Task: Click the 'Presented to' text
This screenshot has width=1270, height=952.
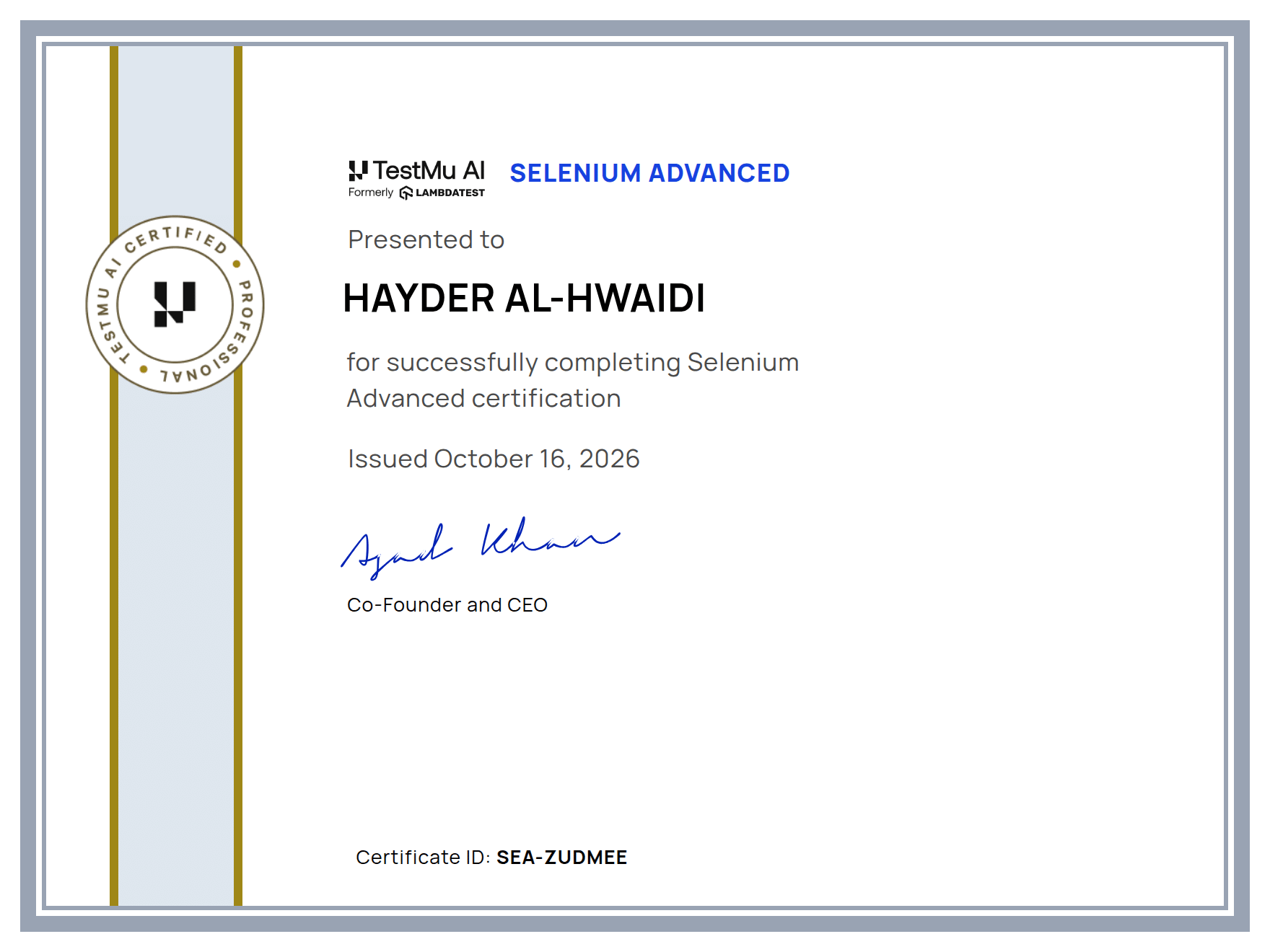Action: [x=426, y=239]
